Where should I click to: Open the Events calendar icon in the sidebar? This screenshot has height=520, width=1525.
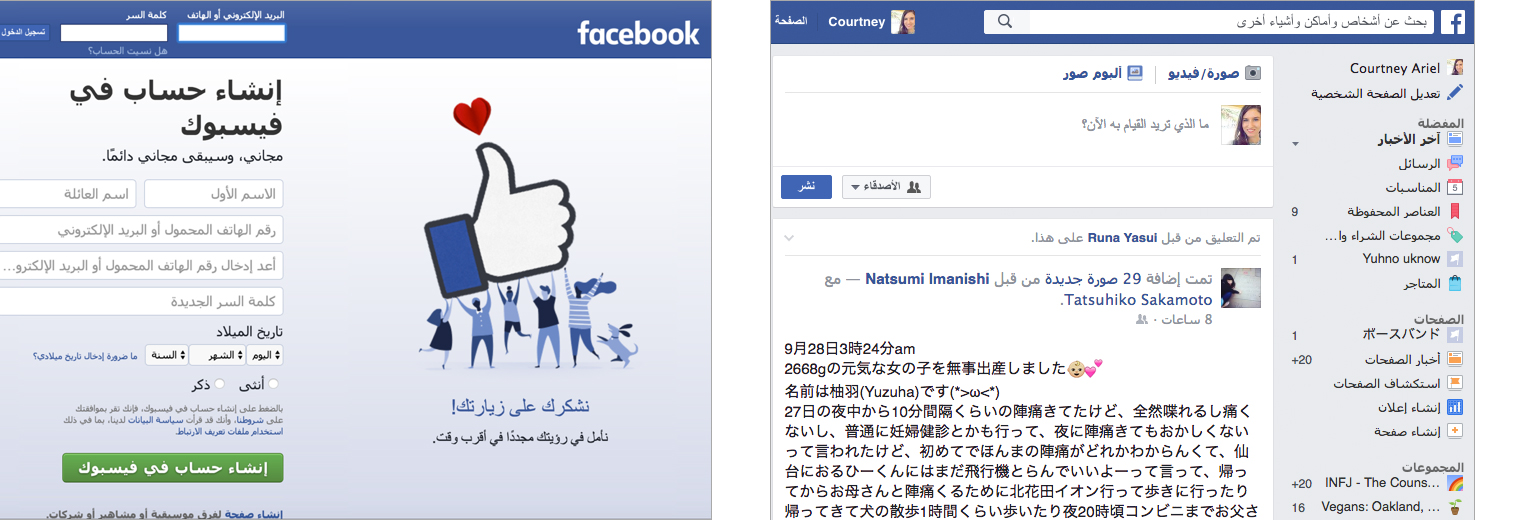point(1455,187)
